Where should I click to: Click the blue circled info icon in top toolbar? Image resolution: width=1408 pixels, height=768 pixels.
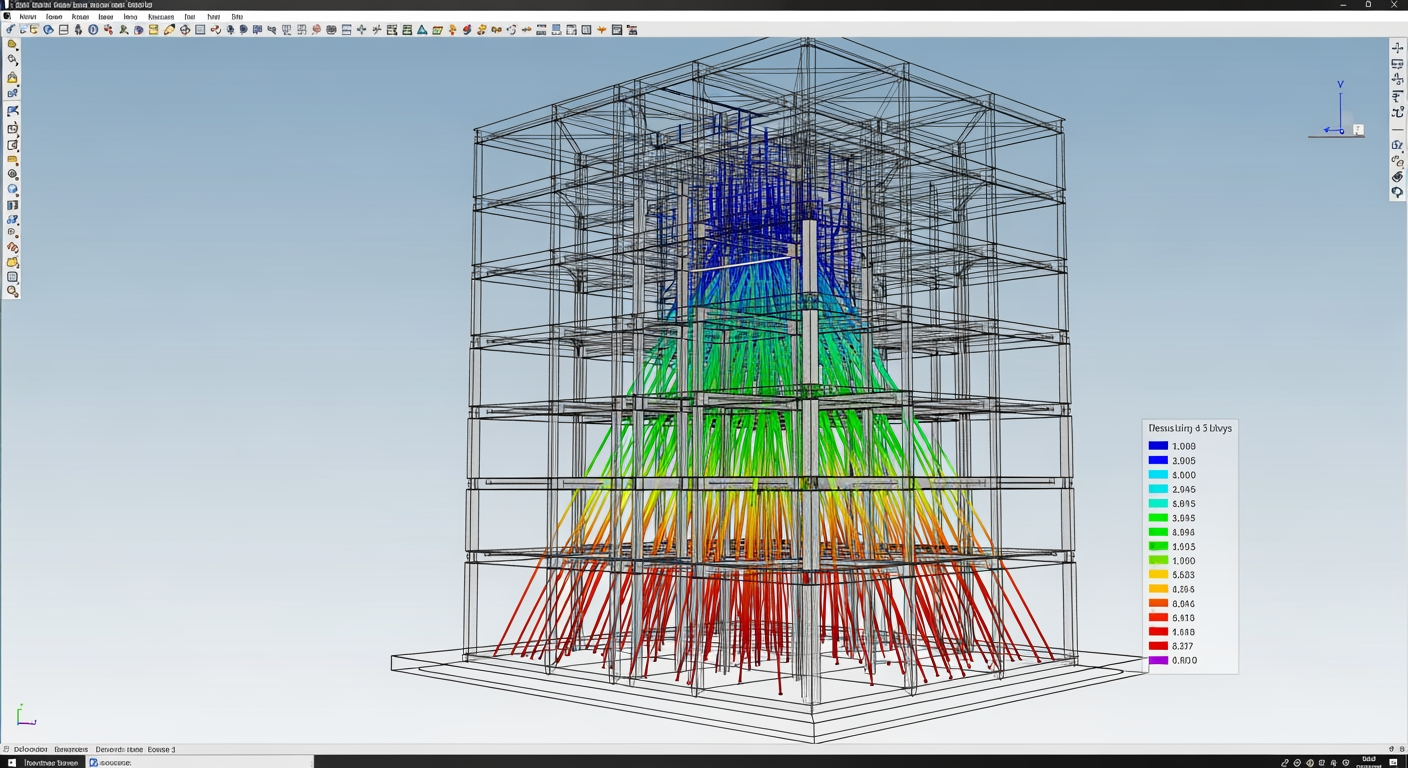(93, 30)
